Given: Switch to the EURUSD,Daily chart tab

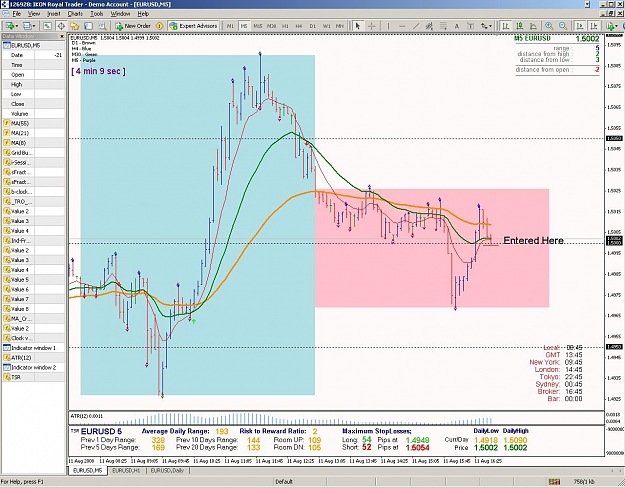Looking at the screenshot, I should [x=167, y=471].
